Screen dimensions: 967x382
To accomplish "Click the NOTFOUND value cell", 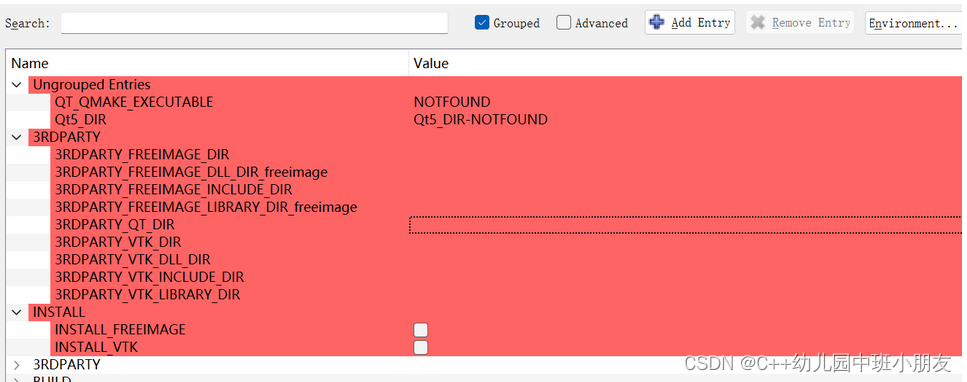I will point(452,102).
